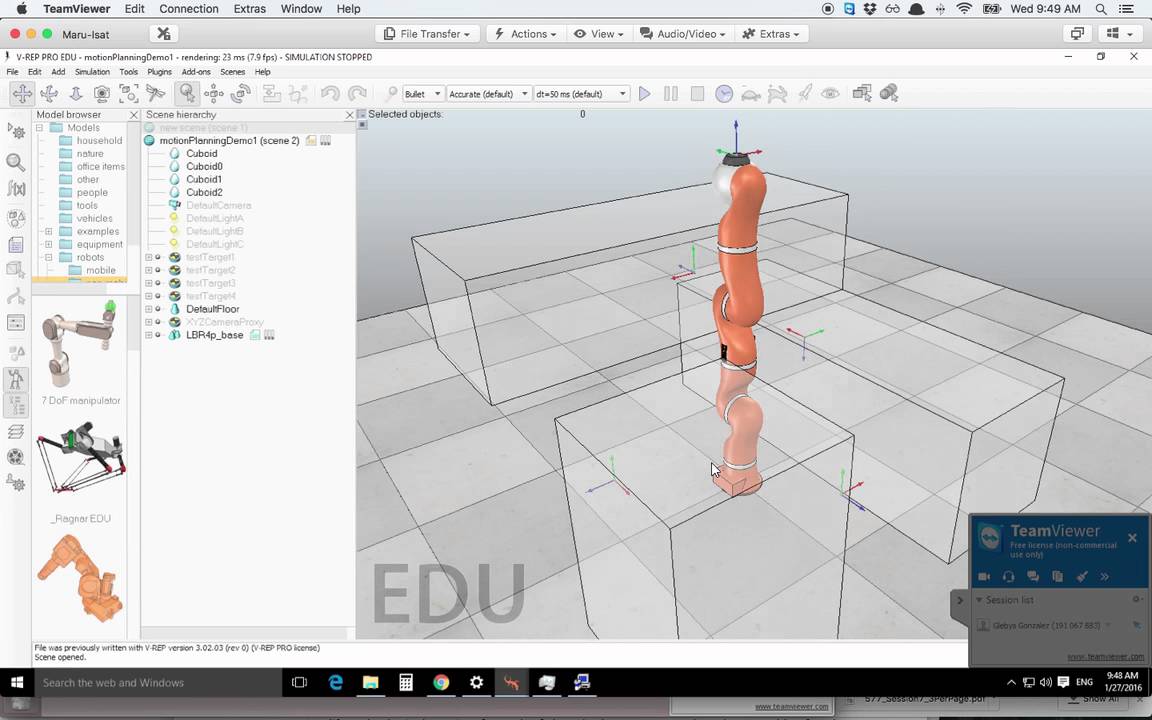Select the click selection tool
This screenshot has height=720, width=1152.
point(187,93)
